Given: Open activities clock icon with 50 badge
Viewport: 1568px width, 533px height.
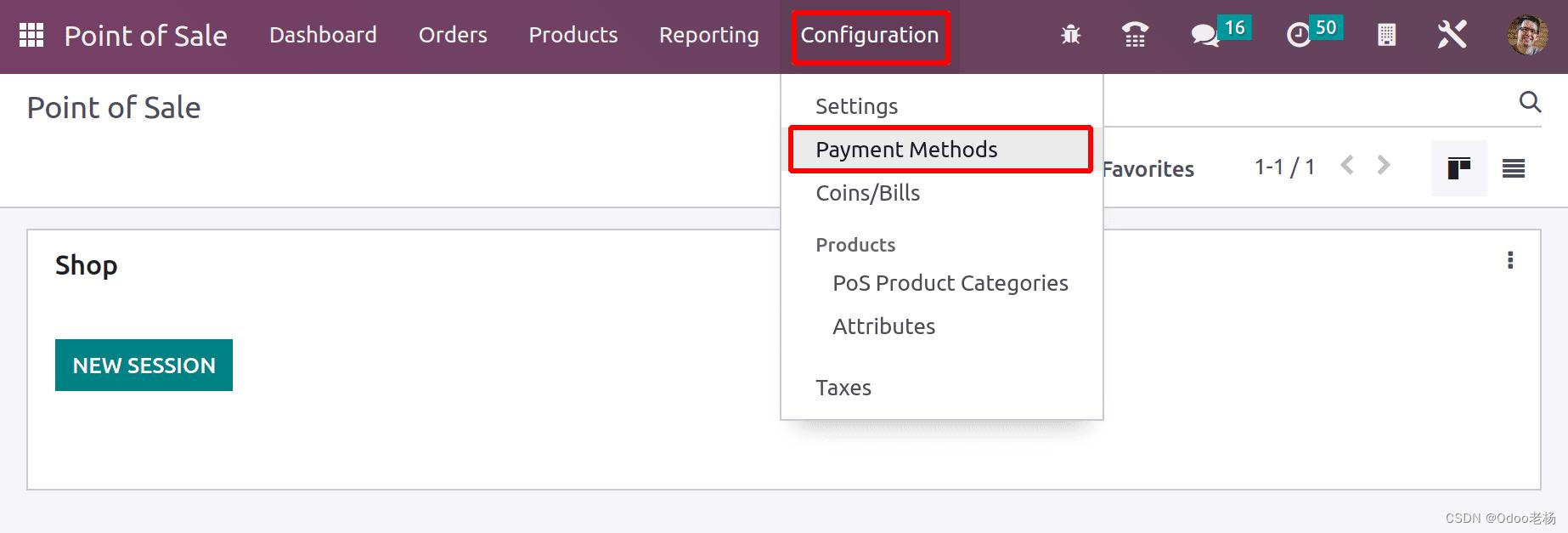Looking at the screenshot, I should [1313, 32].
